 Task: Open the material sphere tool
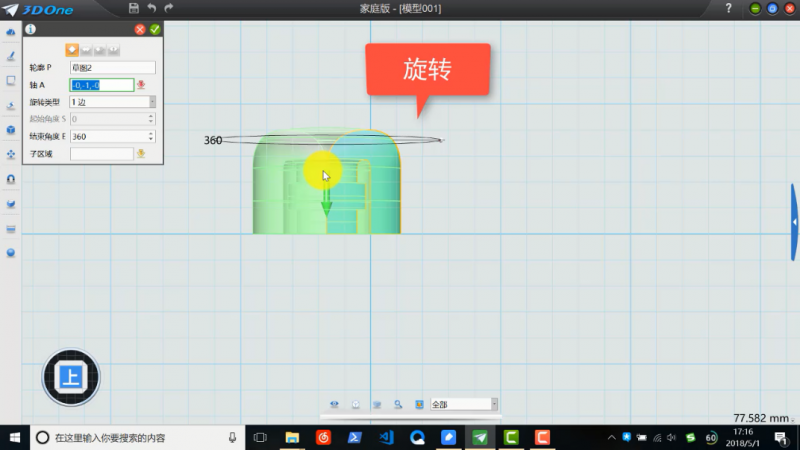pos(11,253)
